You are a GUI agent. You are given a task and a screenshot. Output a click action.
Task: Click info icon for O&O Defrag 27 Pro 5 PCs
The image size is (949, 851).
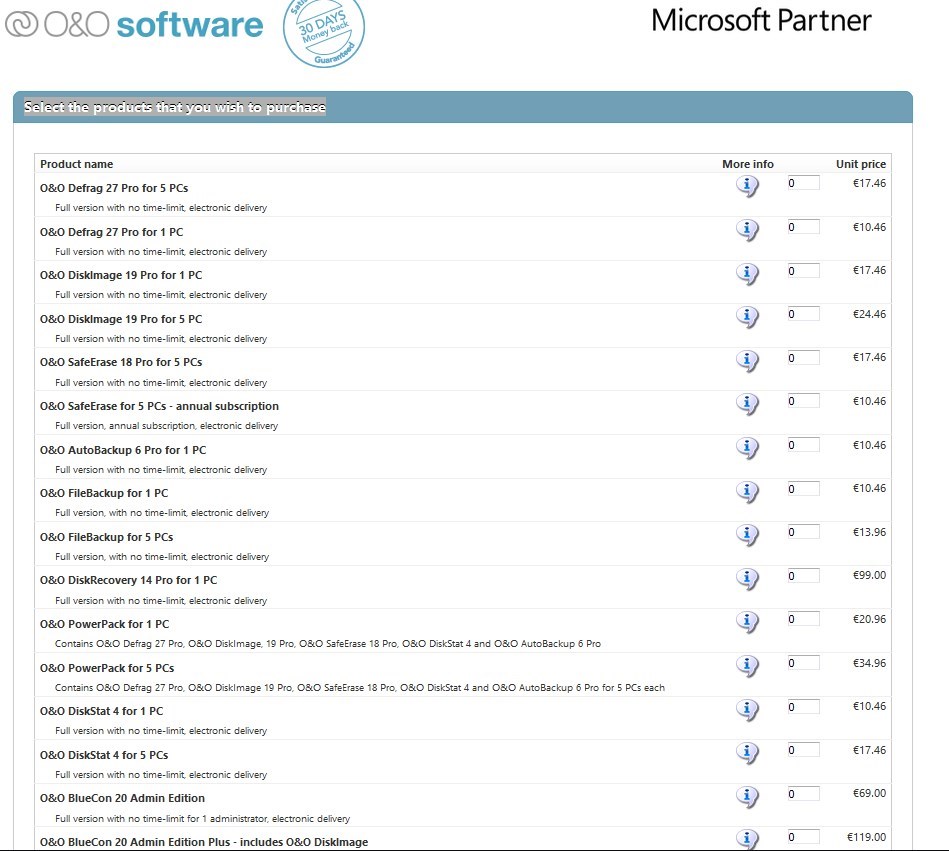click(747, 186)
